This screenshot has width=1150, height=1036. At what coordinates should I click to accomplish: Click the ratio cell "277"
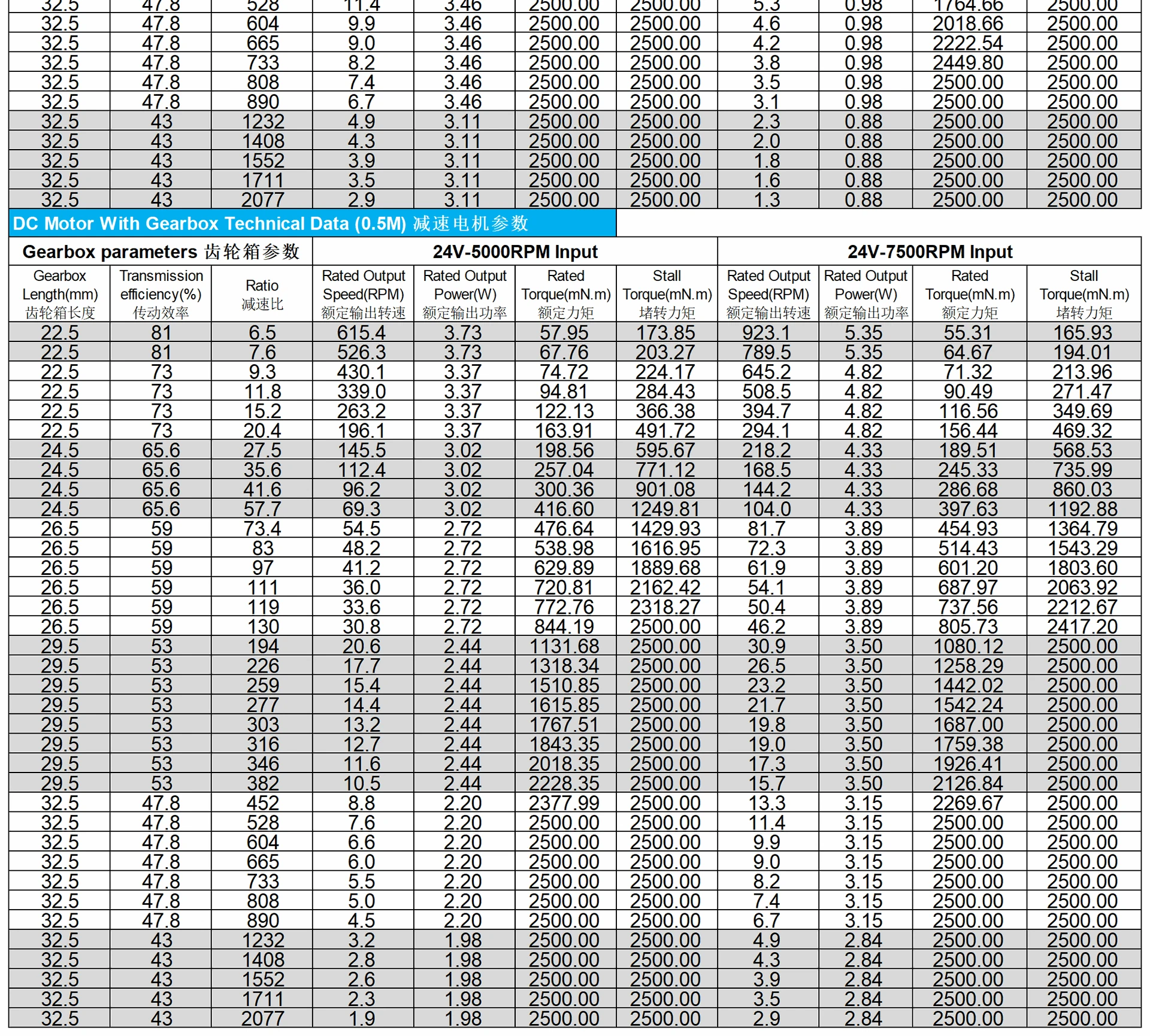pos(263,705)
